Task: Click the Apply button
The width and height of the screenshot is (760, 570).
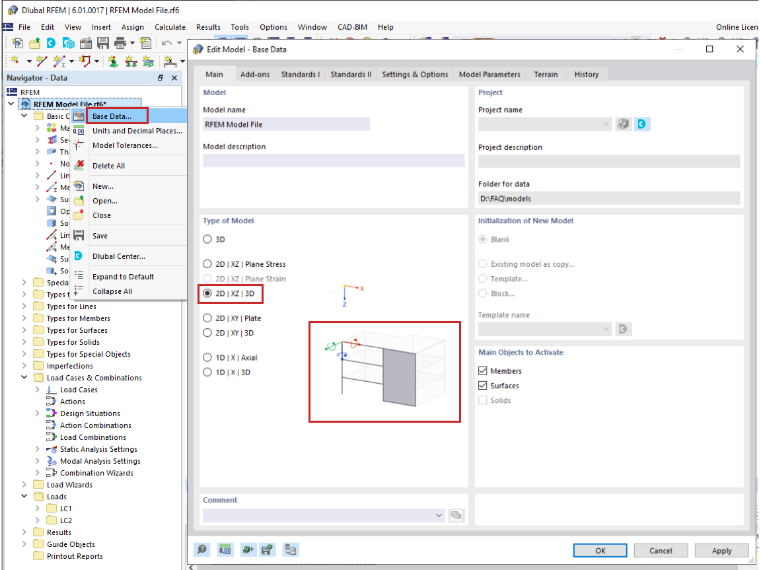Action: [x=722, y=550]
